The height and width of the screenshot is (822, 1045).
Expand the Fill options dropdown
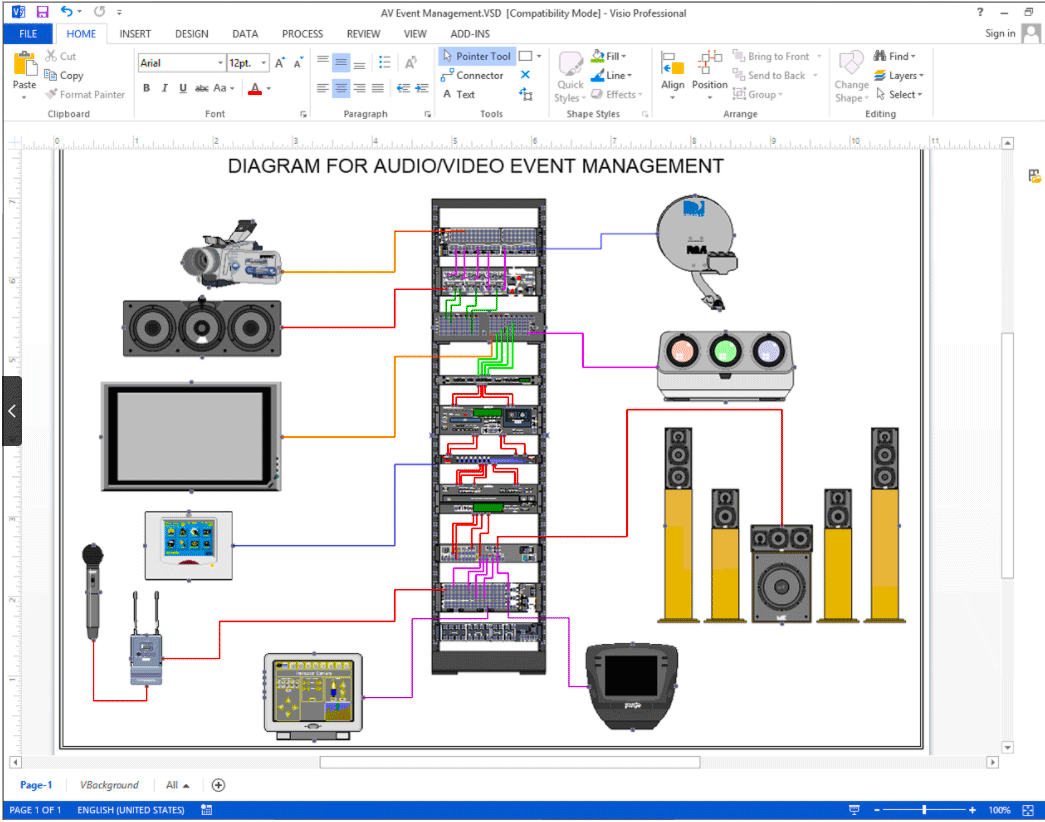(x=625, y=57)
